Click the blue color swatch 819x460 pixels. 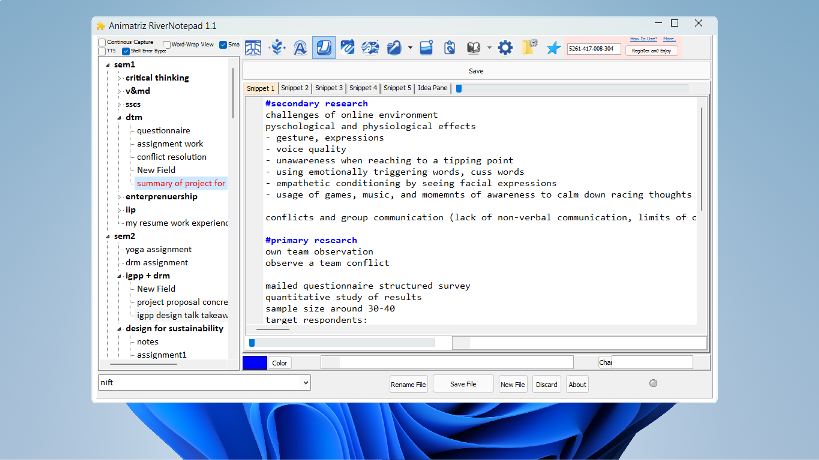point(255,363)
